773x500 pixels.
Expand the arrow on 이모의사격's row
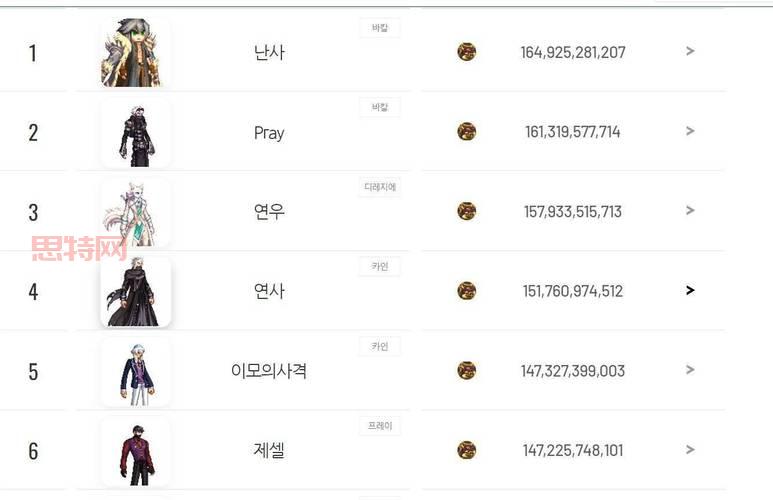click(x=690, y=370)
